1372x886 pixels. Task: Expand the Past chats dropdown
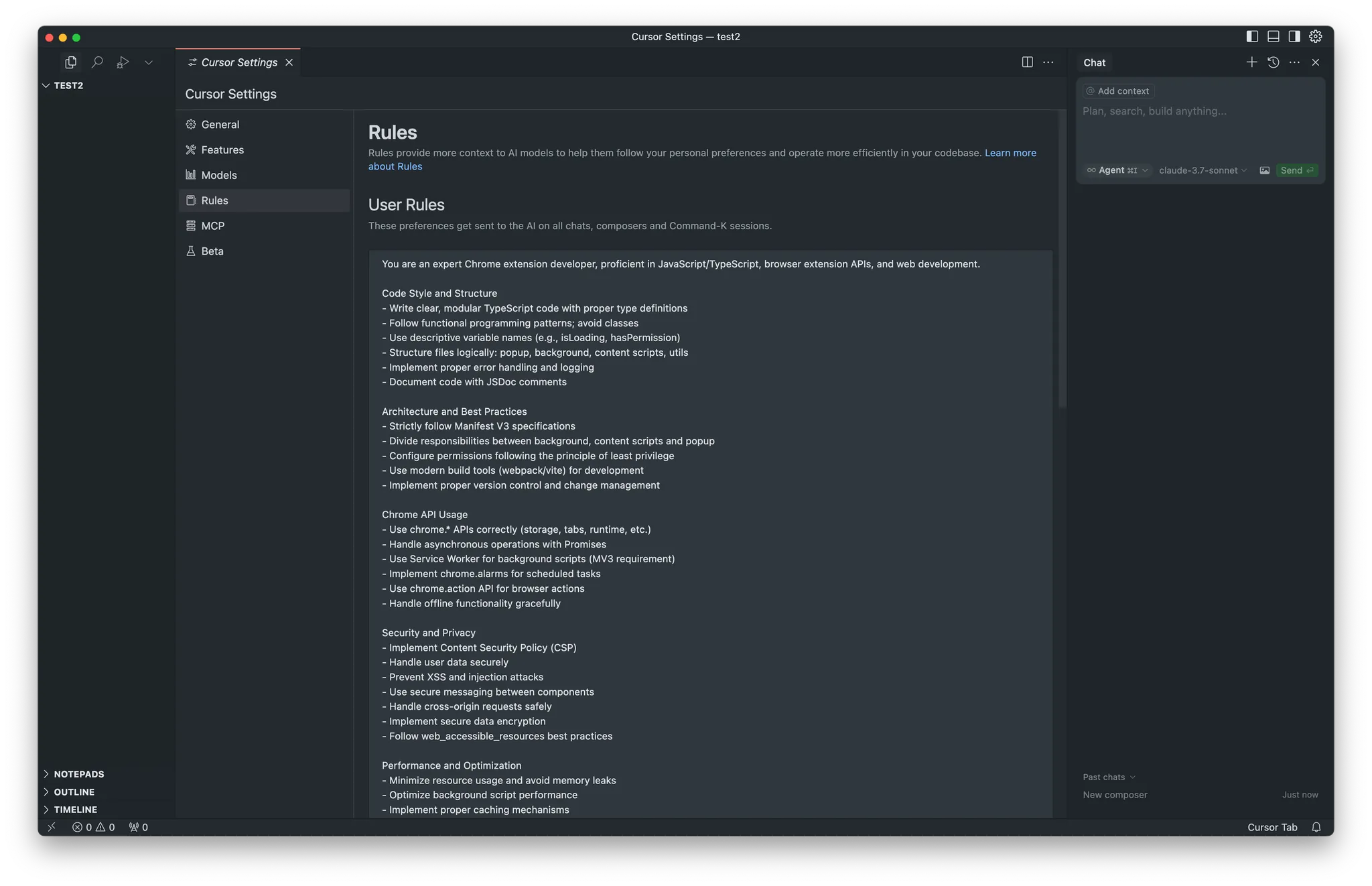pos(1109,777)
